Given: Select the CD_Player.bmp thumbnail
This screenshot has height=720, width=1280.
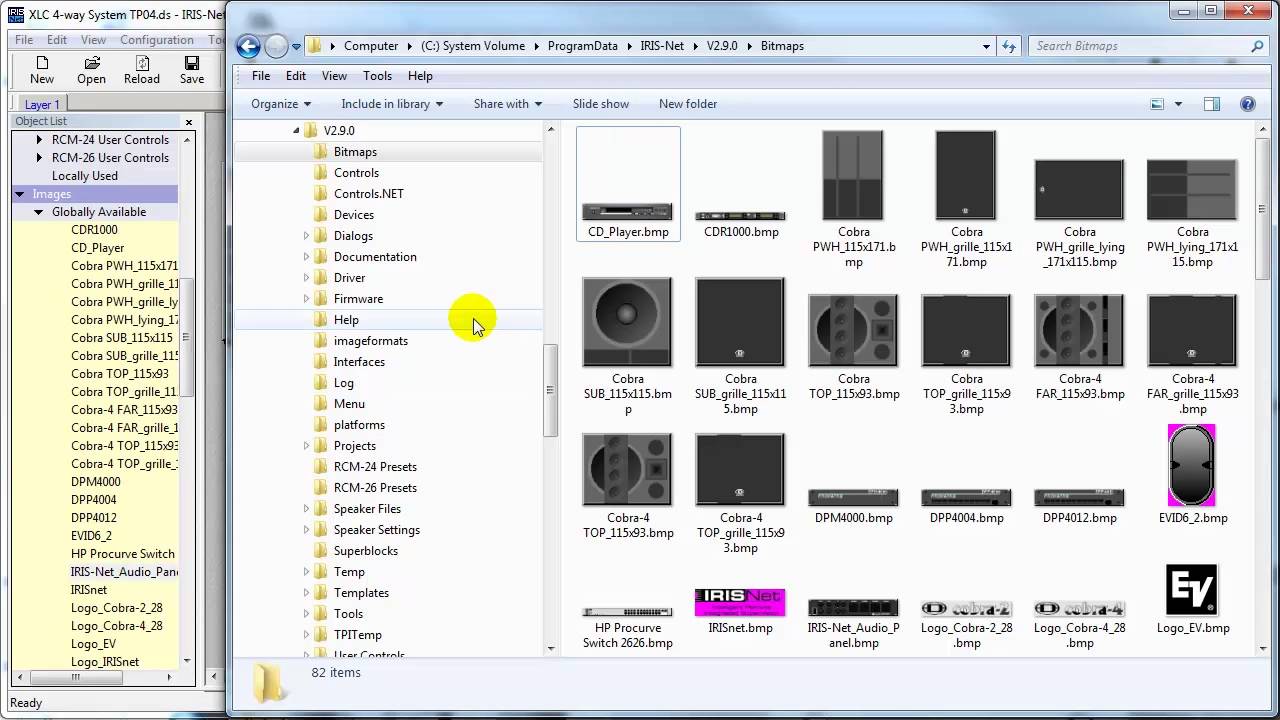Looking at the screenshot, I should pyautogui.click(x=628, y=183).
